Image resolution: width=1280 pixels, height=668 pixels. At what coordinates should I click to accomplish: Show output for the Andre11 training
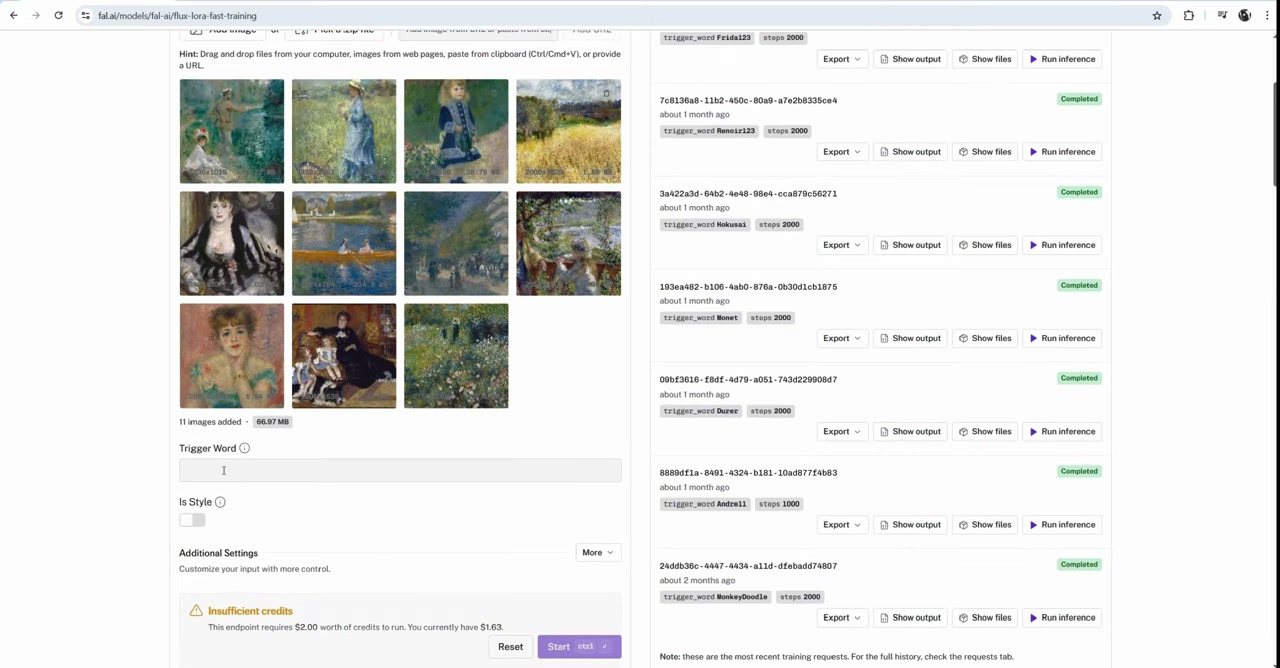click(x=910, y=524)
